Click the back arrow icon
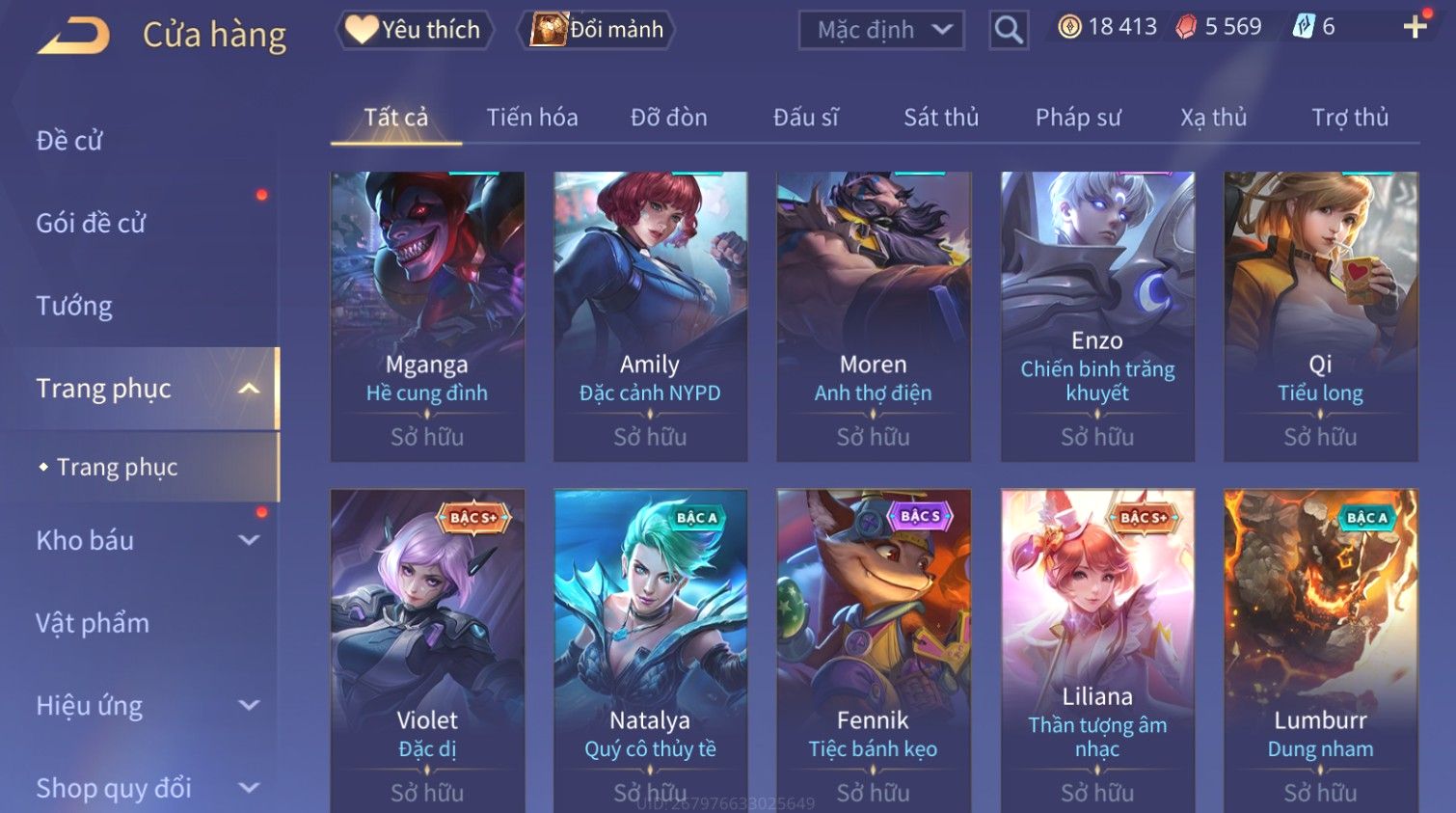1456x813 pixels. pyautogui.click(x=73, y=36)
